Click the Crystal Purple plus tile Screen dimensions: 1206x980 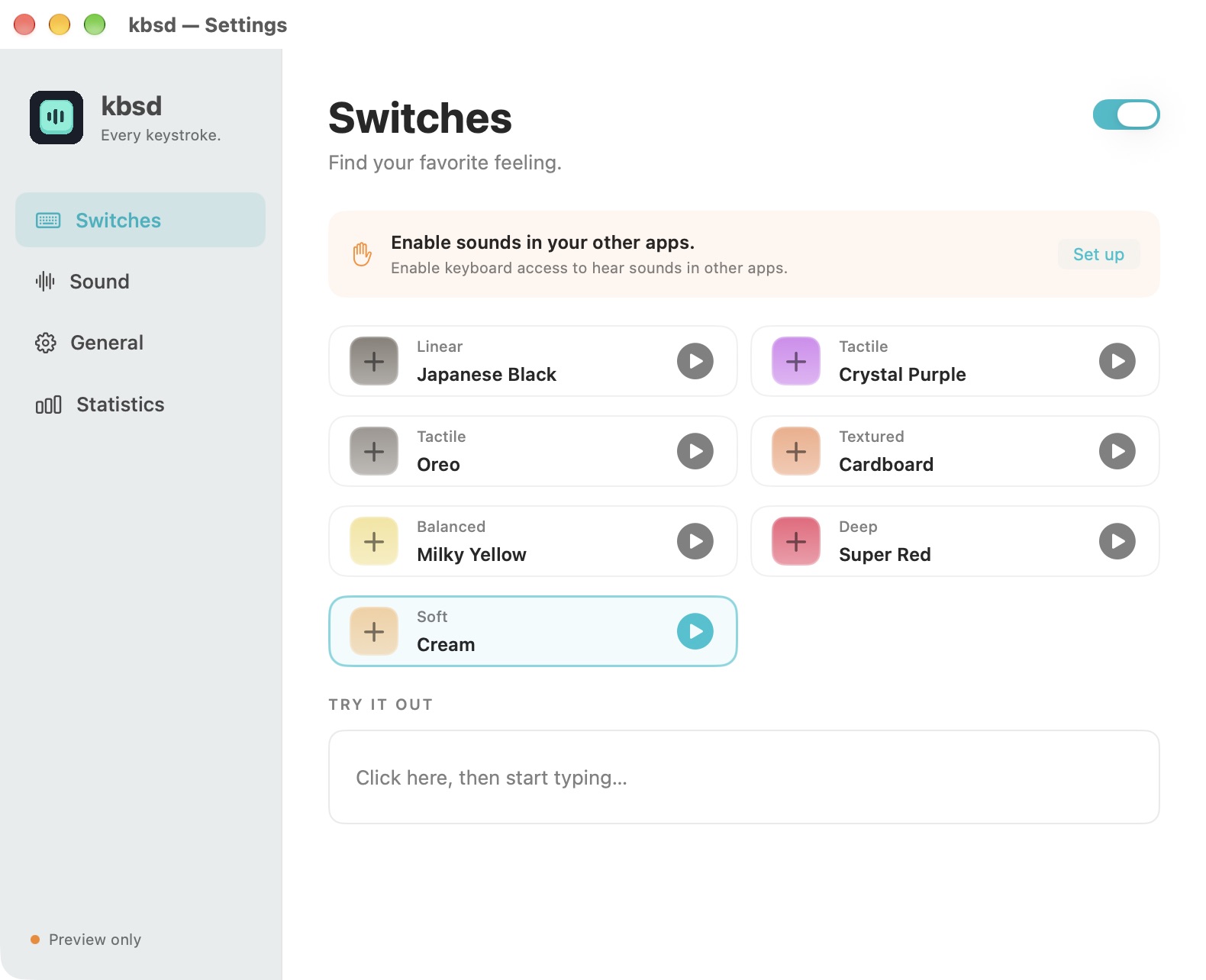pos(796,361)
